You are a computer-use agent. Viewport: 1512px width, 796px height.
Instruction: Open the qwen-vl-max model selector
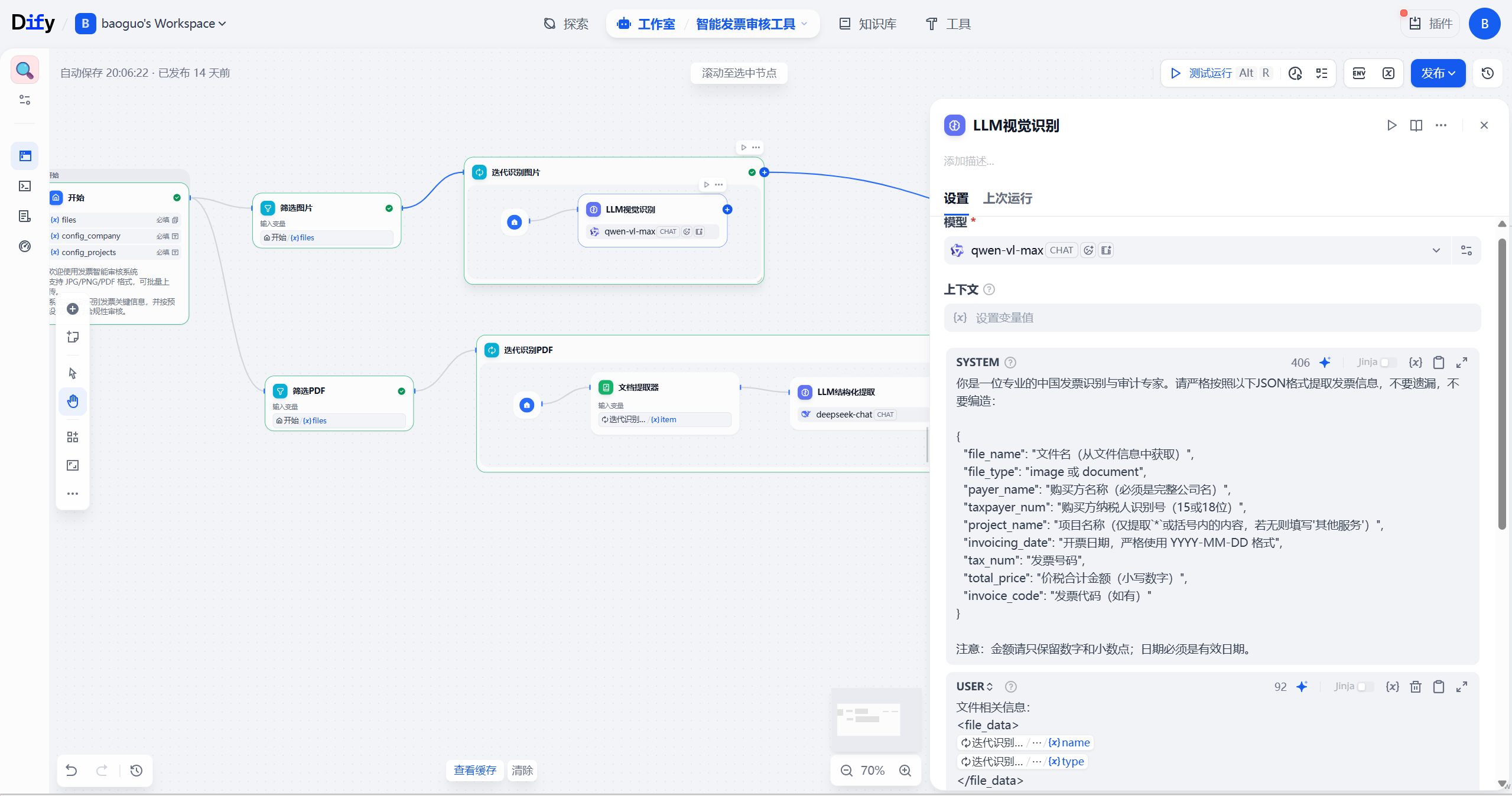tap(1197, 250)
